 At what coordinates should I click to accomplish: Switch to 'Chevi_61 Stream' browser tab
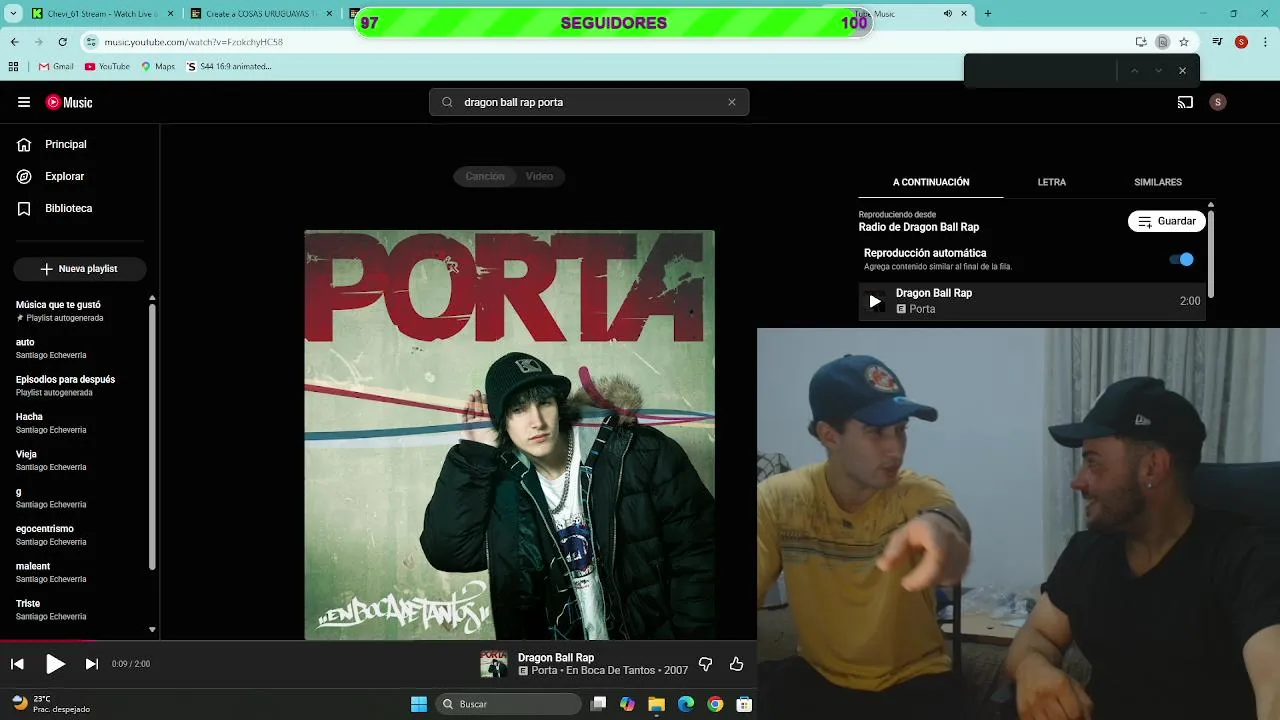tap(100, 14)
